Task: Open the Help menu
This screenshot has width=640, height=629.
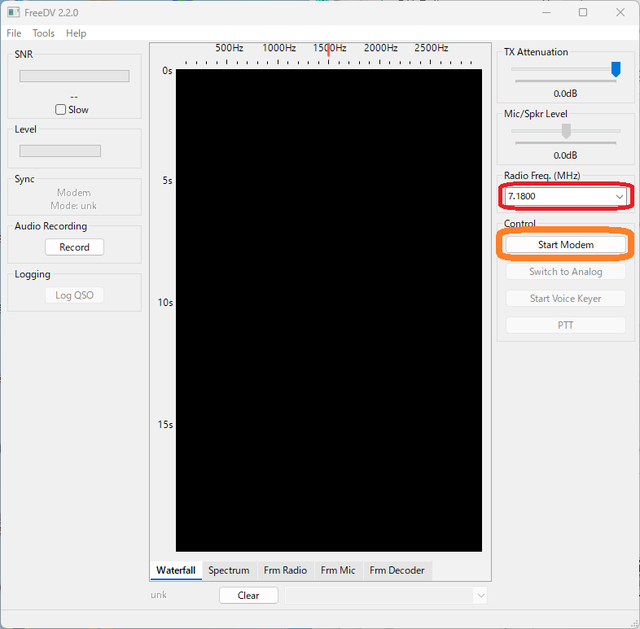Action: [76, 33]
